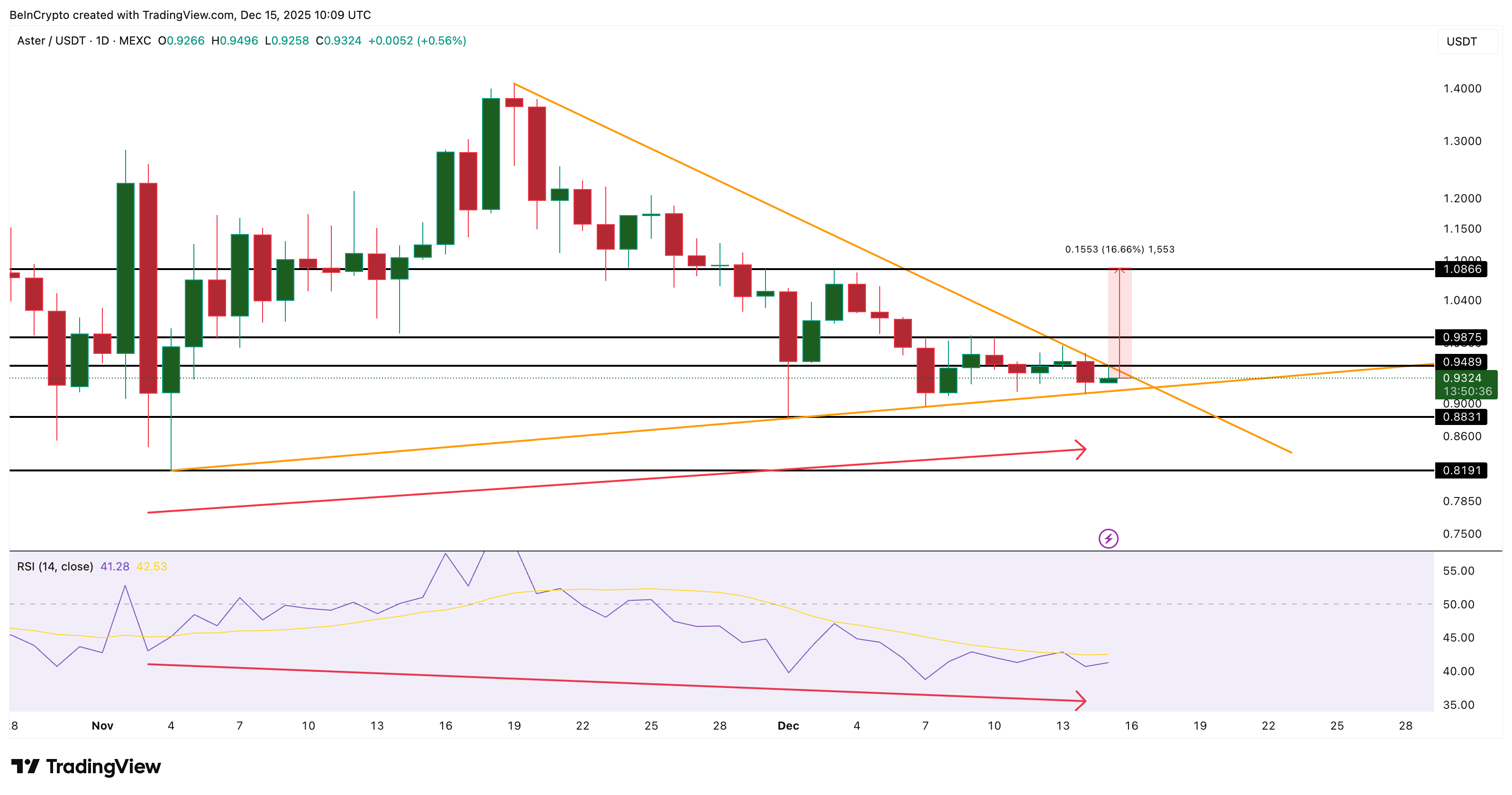Select the Nov label on the time axis

[103, 726]
